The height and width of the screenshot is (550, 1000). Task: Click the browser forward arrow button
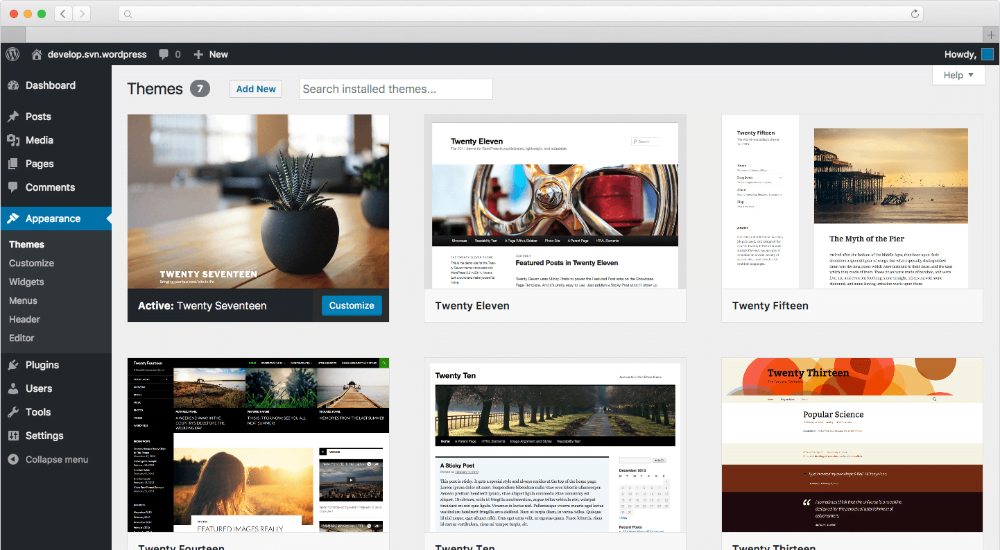[x=81, y=13]
